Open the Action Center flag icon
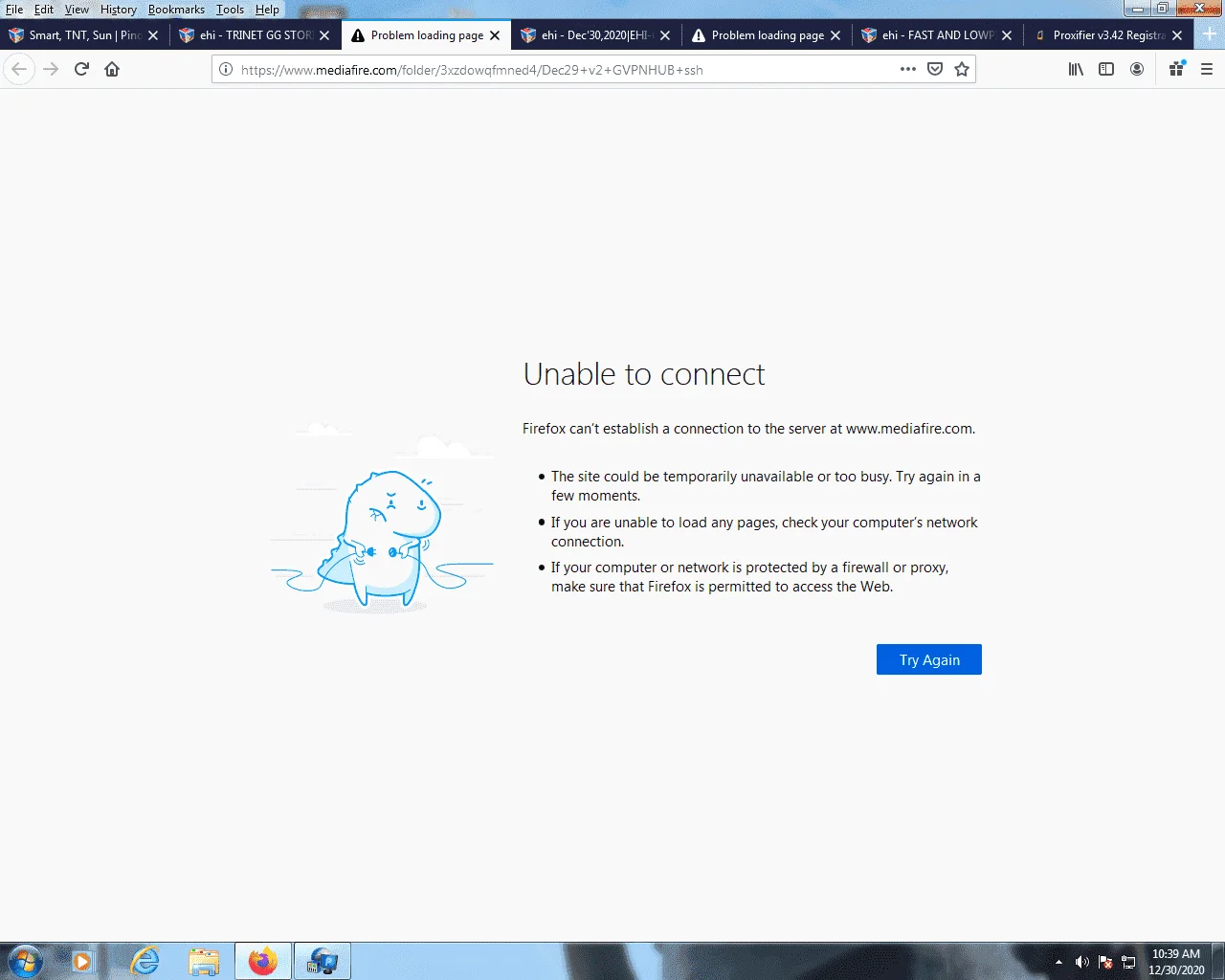The image size is (1225, 980). (1105, 962)
